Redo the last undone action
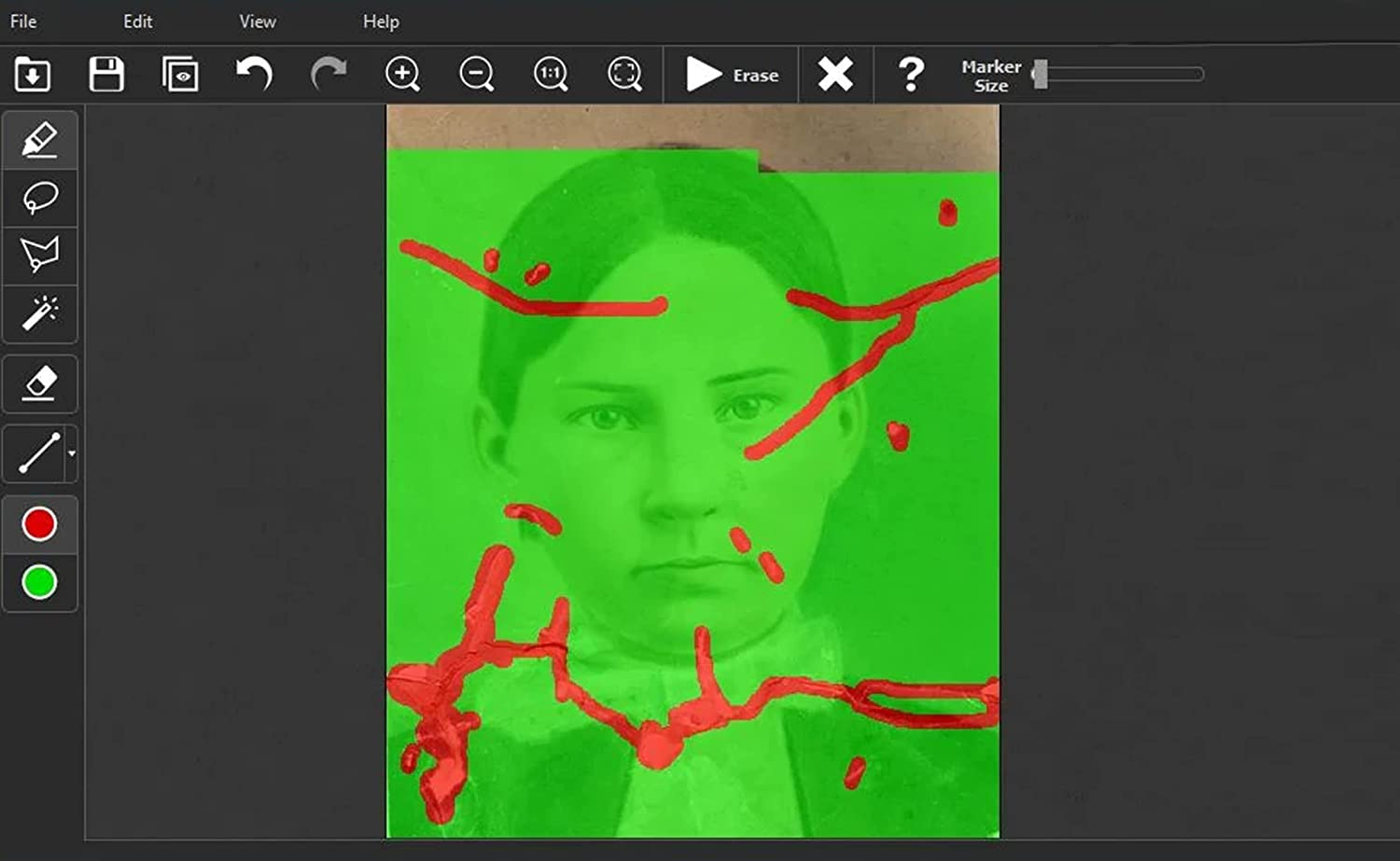 point(329,74)
